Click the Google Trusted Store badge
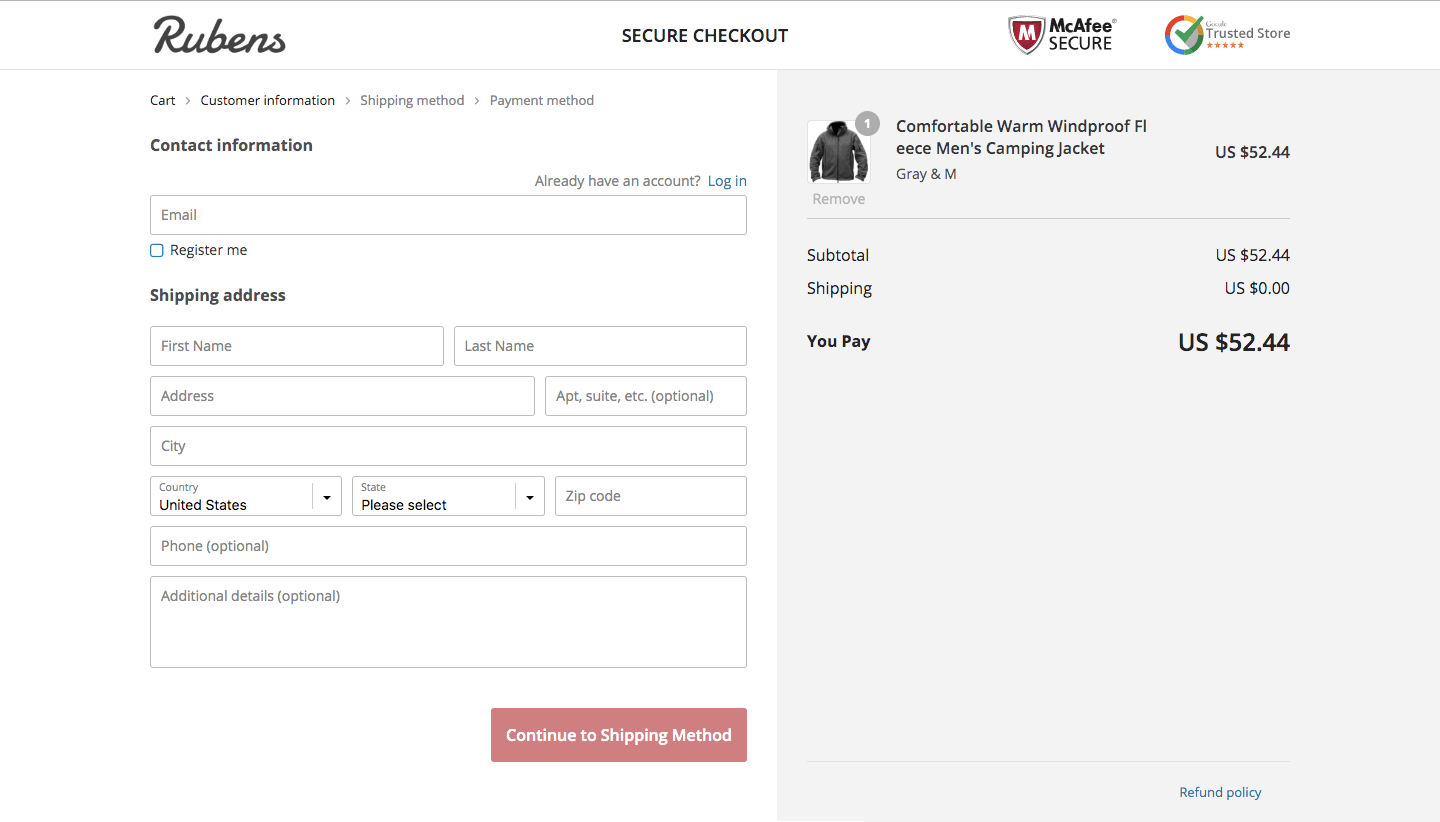This screenshot has height=822, width=1440. [x=1227, y=35]
